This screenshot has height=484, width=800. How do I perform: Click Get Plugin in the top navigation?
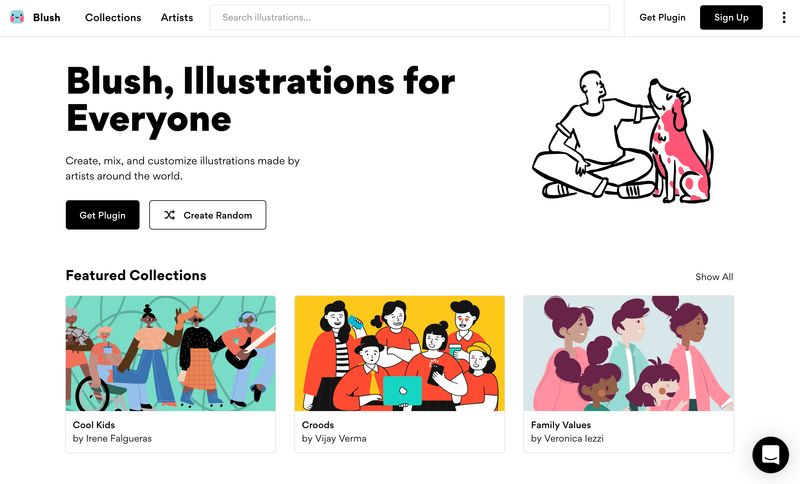pyautogui.click(x=662, y=17)
